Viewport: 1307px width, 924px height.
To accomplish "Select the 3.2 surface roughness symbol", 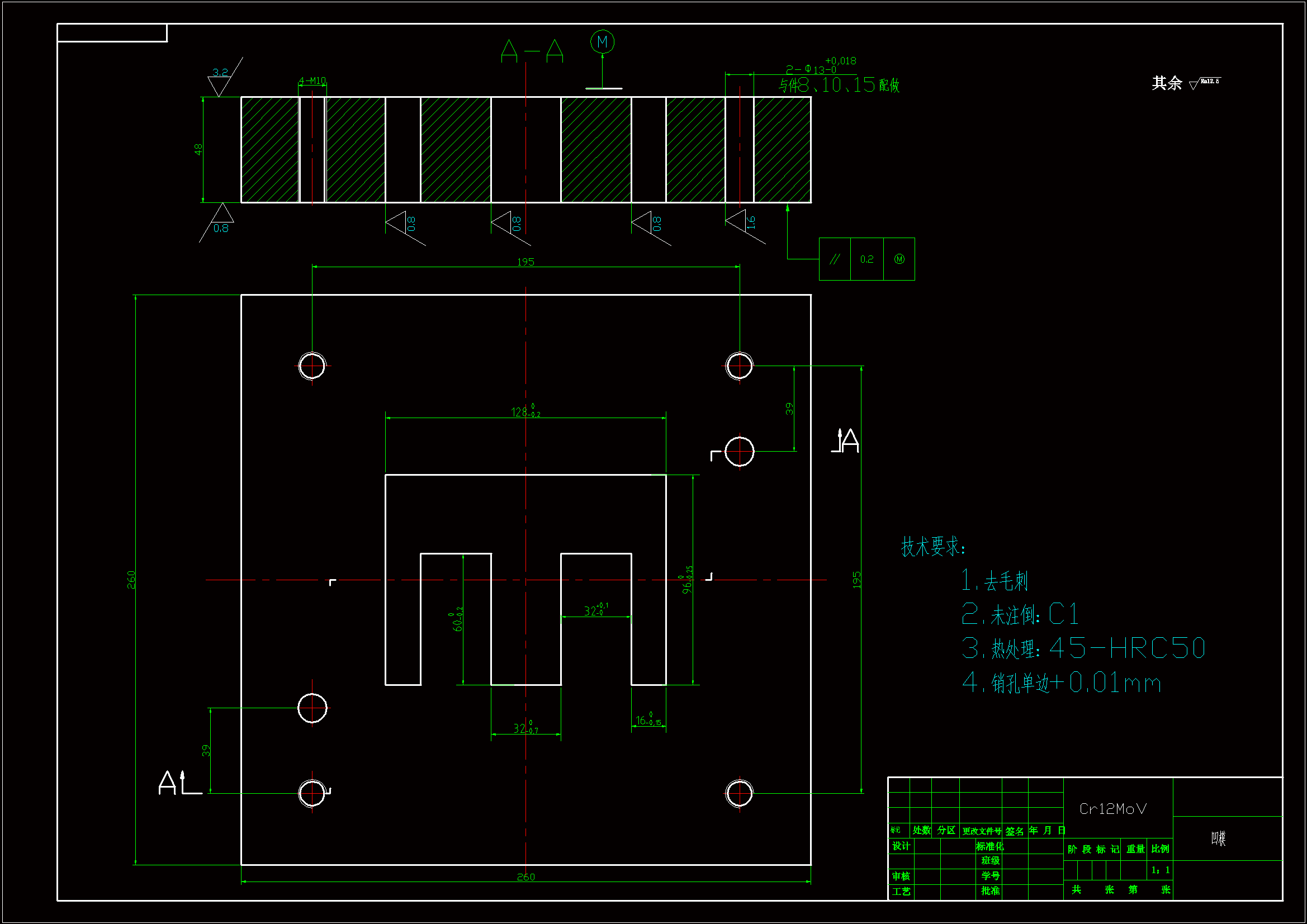I will [220, 80].
